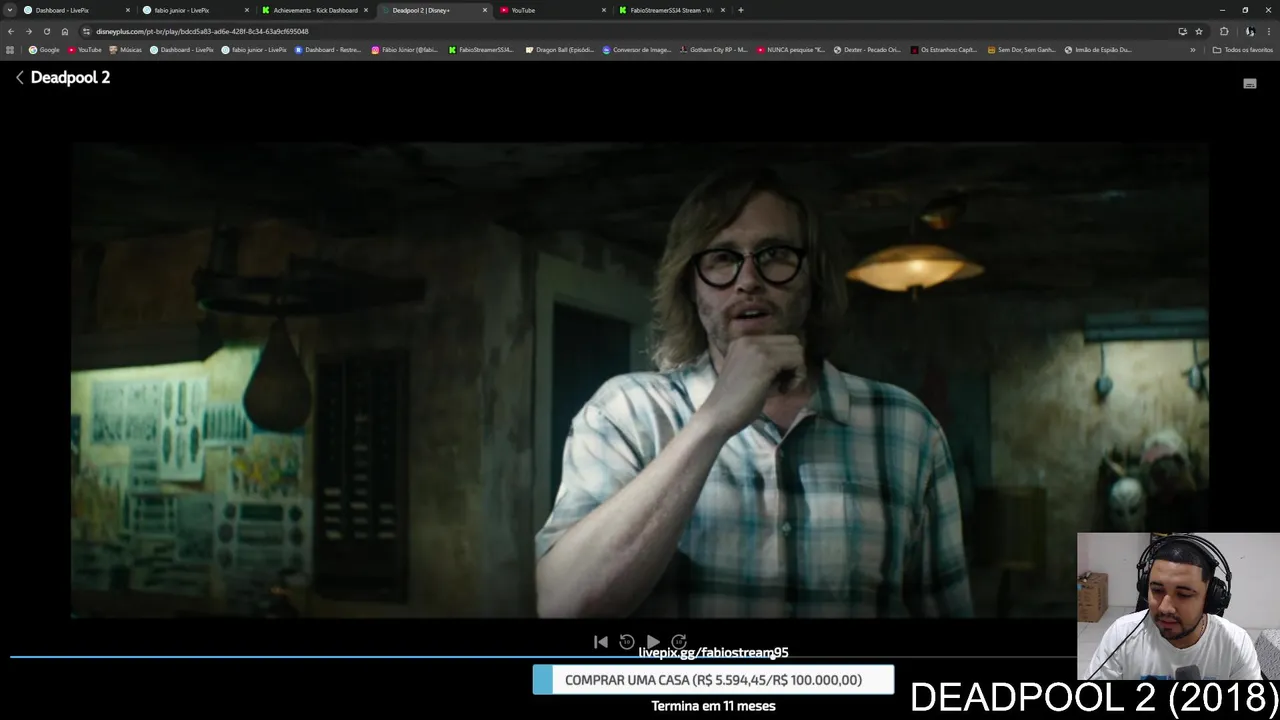
Task: Switch to the fabio junior - LivePix tab
Action: tap(195, 10)
